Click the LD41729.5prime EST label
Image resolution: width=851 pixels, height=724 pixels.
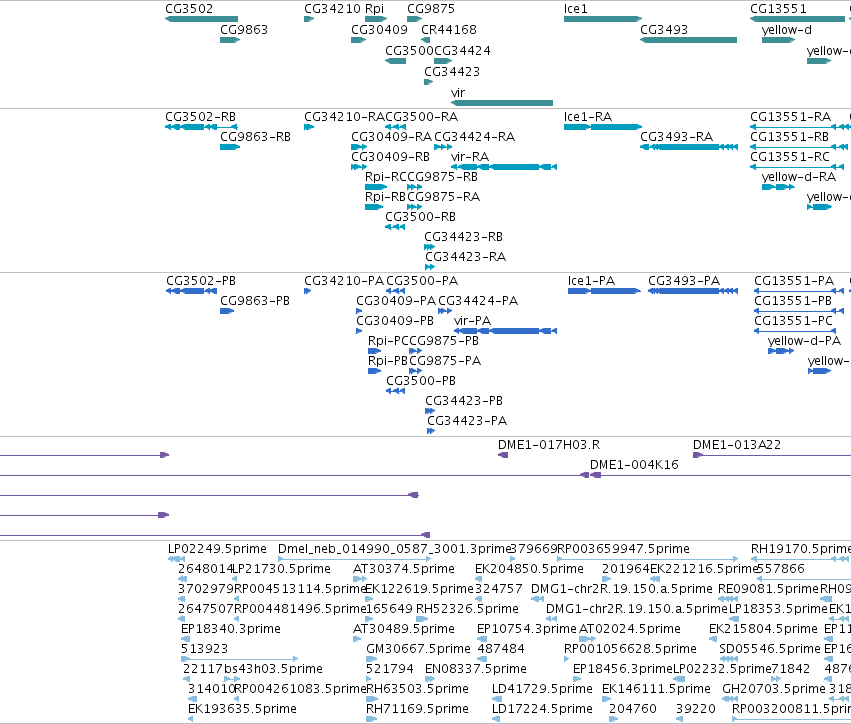(x=542, y=689)
